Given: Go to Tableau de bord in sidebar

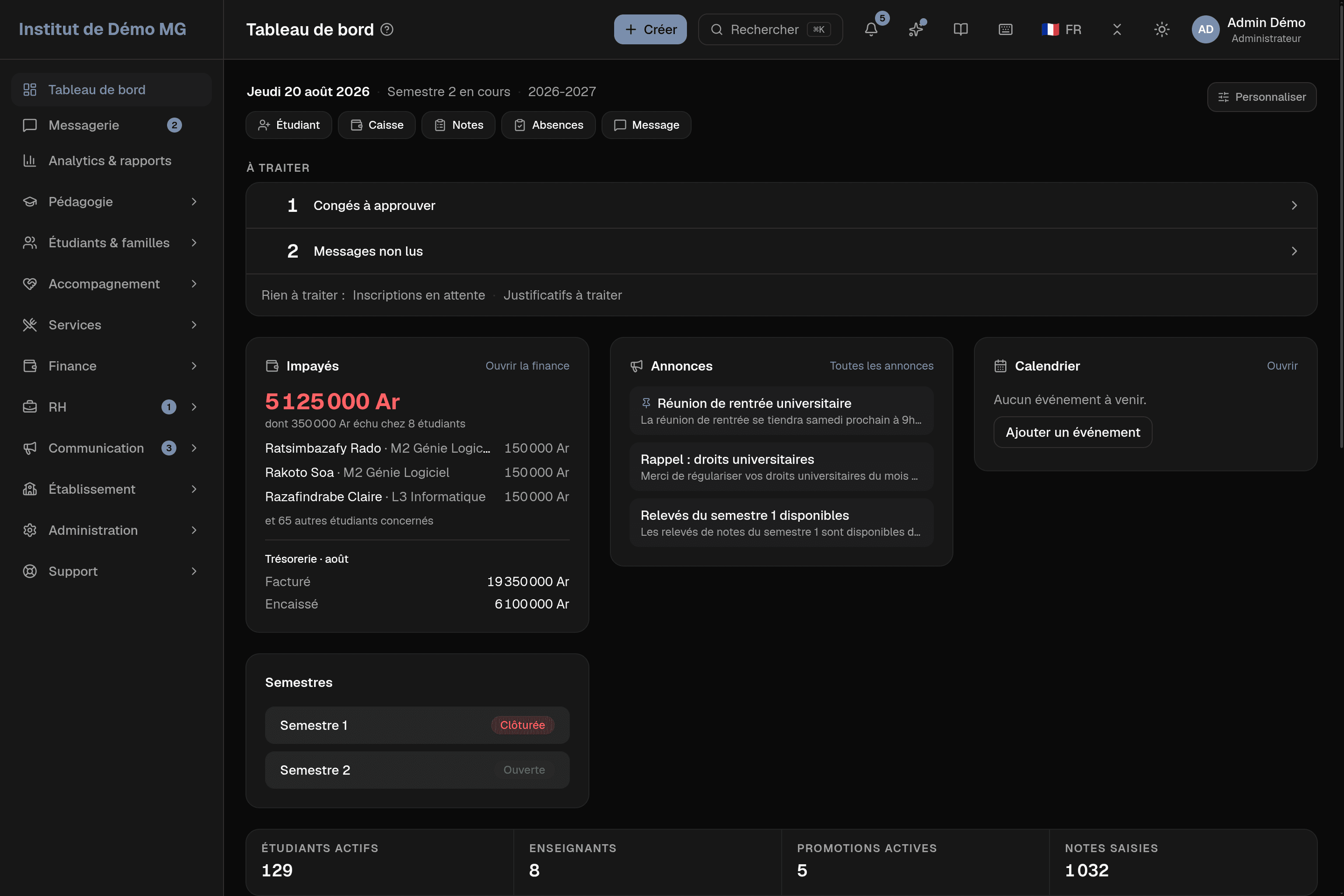Looking at the screenshot, I should click(112, 90).
